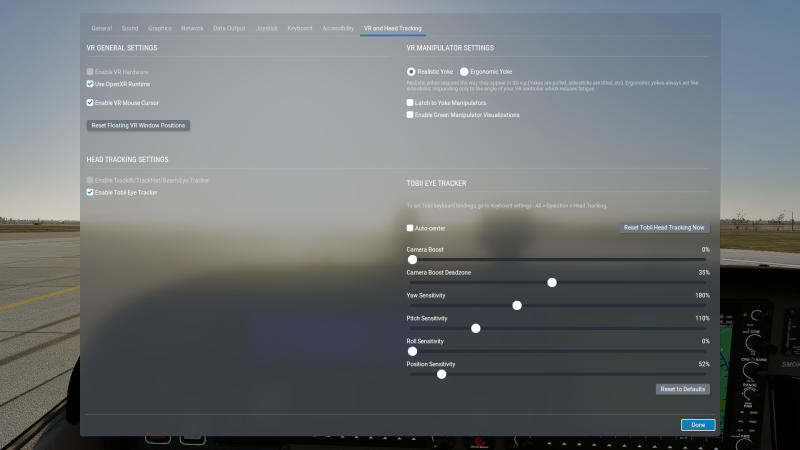The height and width of the screenshot is (450, 800).
Task: Click the Reset to Defaults button
Action: pyautogui.click(x=683, y=388)
